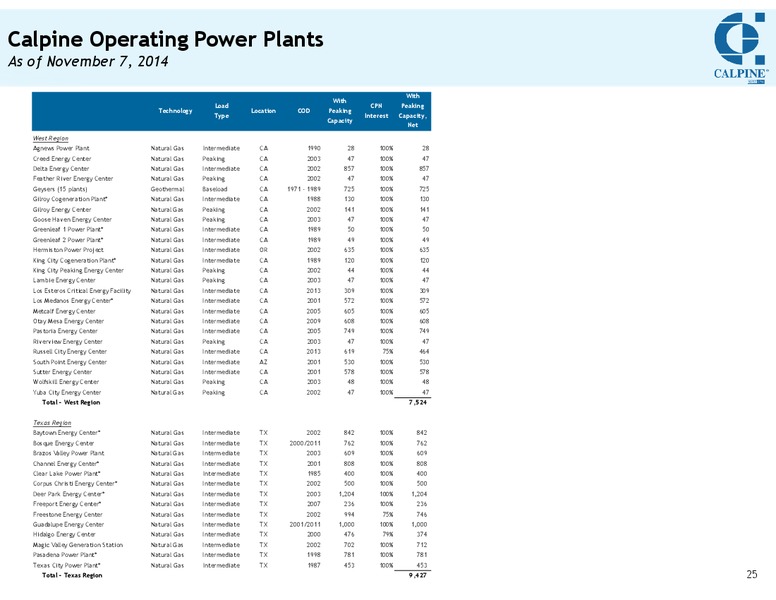The width and height of the screenshot is (776, 600).
Task: Click the 'Wolfskill Energy Center' name
Action: (66, 382)
